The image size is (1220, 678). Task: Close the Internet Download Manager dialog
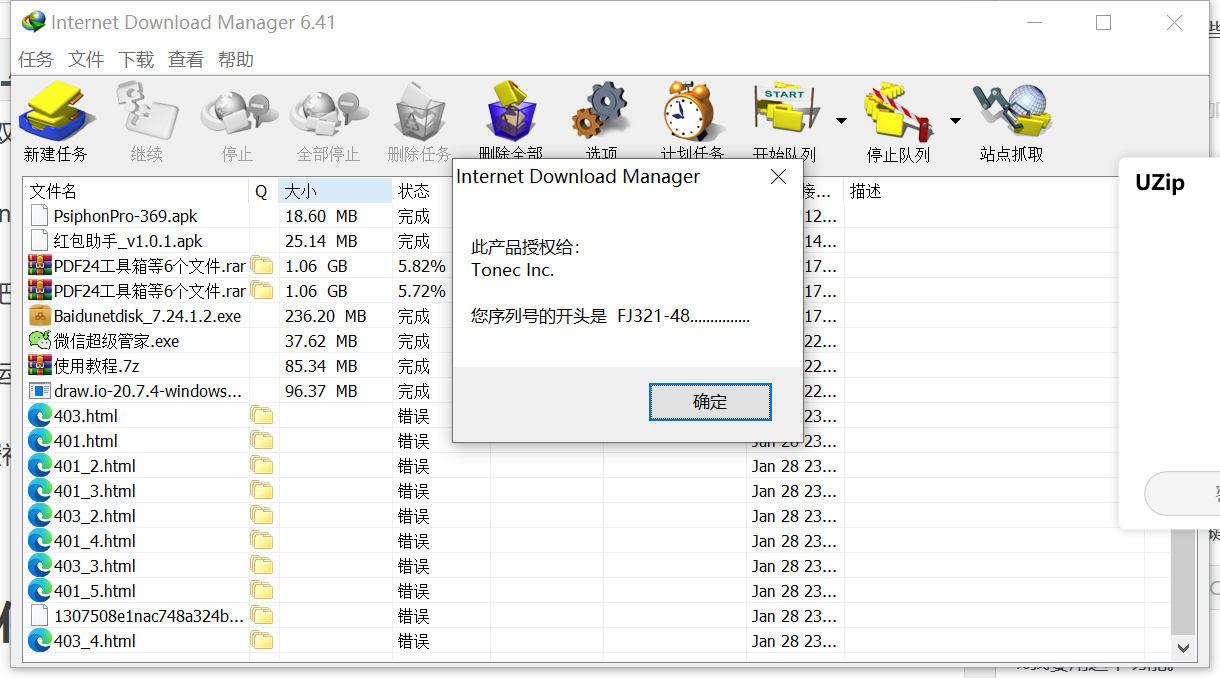(x=778, y=177)
